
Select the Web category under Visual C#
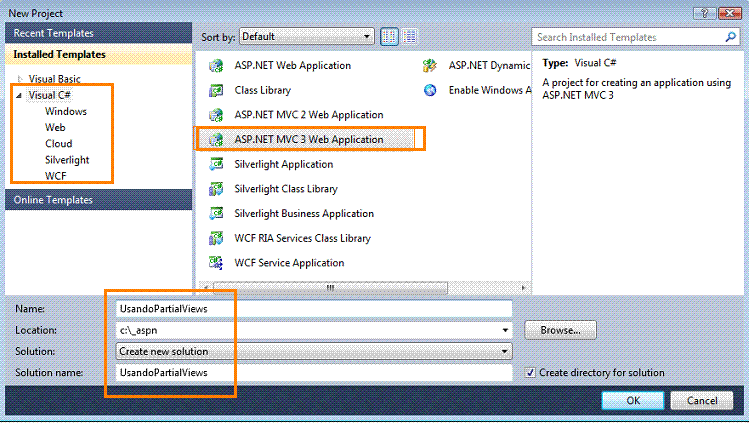[55, 127]
